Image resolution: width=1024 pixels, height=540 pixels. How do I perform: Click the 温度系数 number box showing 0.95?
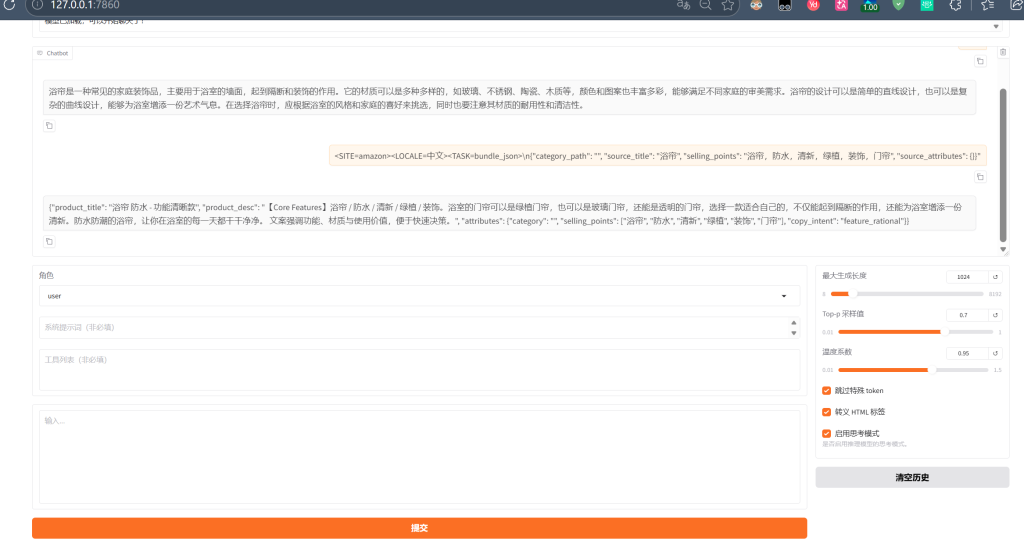[x=967, y=353]
